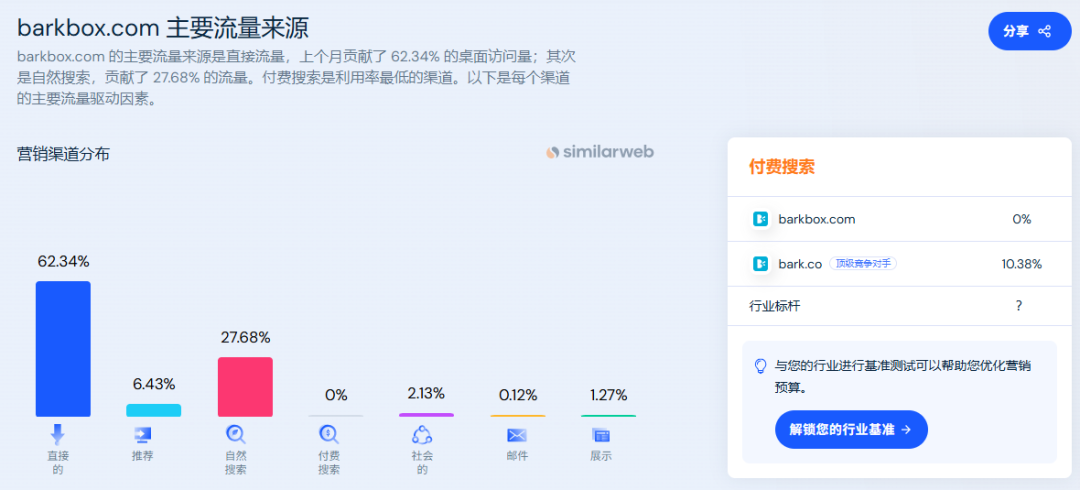Click the cyan 6.43% referrals bar
1080x490 pixels.
point(154,410)
